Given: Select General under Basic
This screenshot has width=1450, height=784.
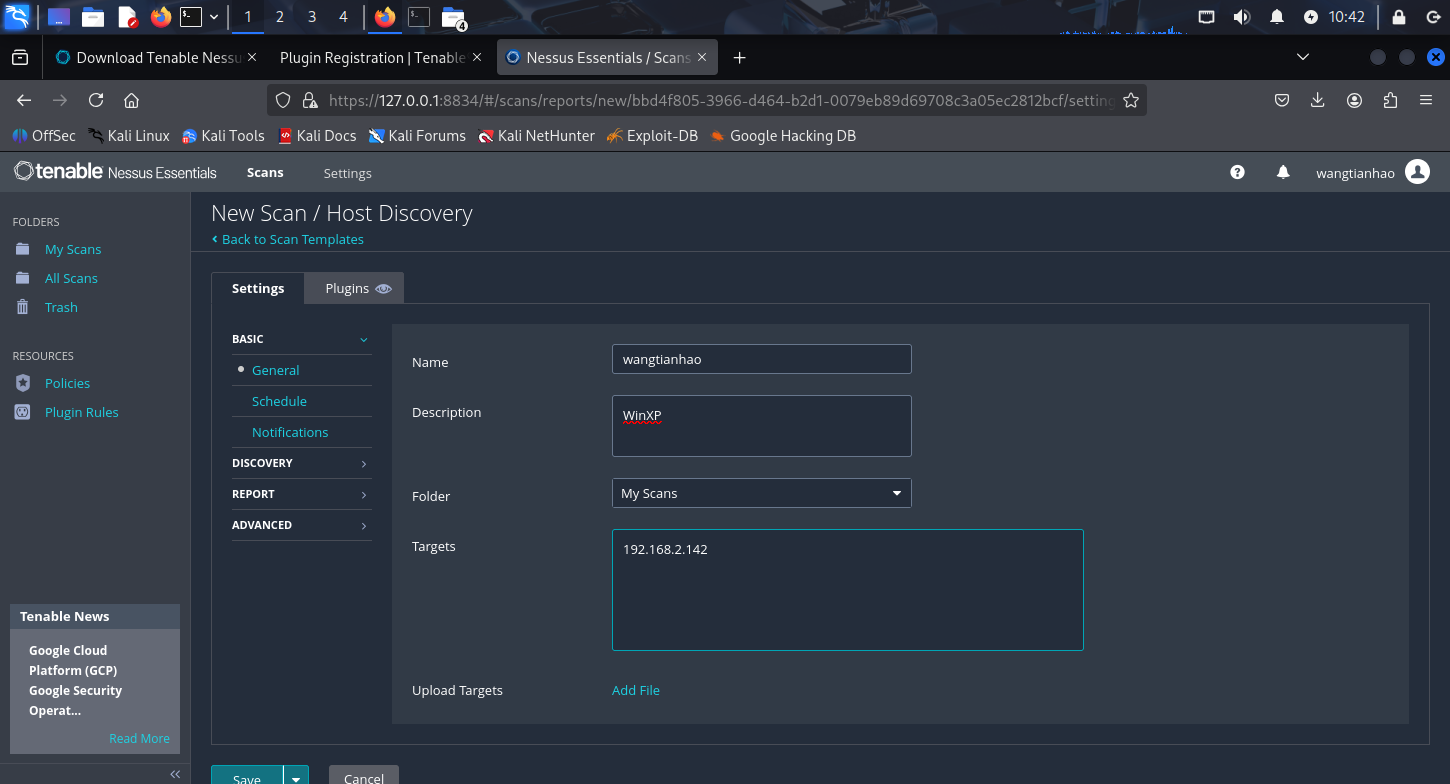Looking at the screenshot, I should (275, 370).
